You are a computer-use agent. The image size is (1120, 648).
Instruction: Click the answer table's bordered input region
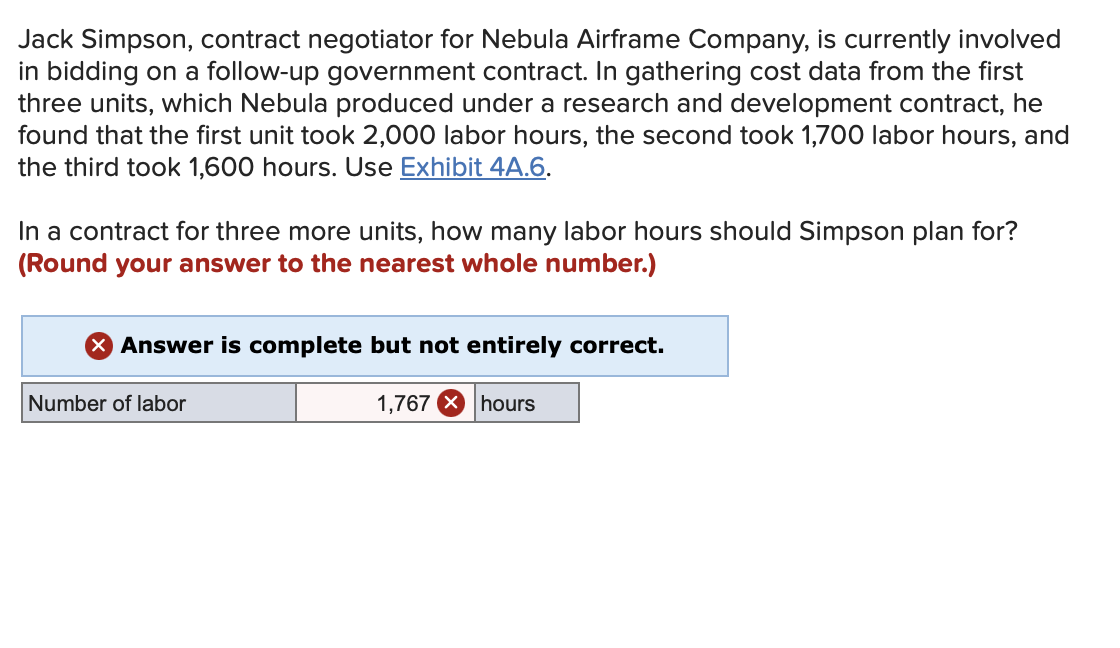(x=385, y=403)
